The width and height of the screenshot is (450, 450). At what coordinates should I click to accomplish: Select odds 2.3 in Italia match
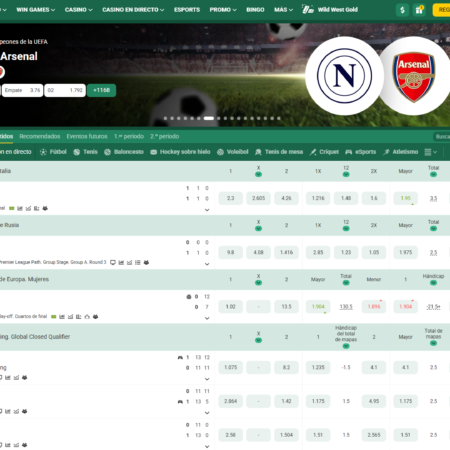(230, 198)
